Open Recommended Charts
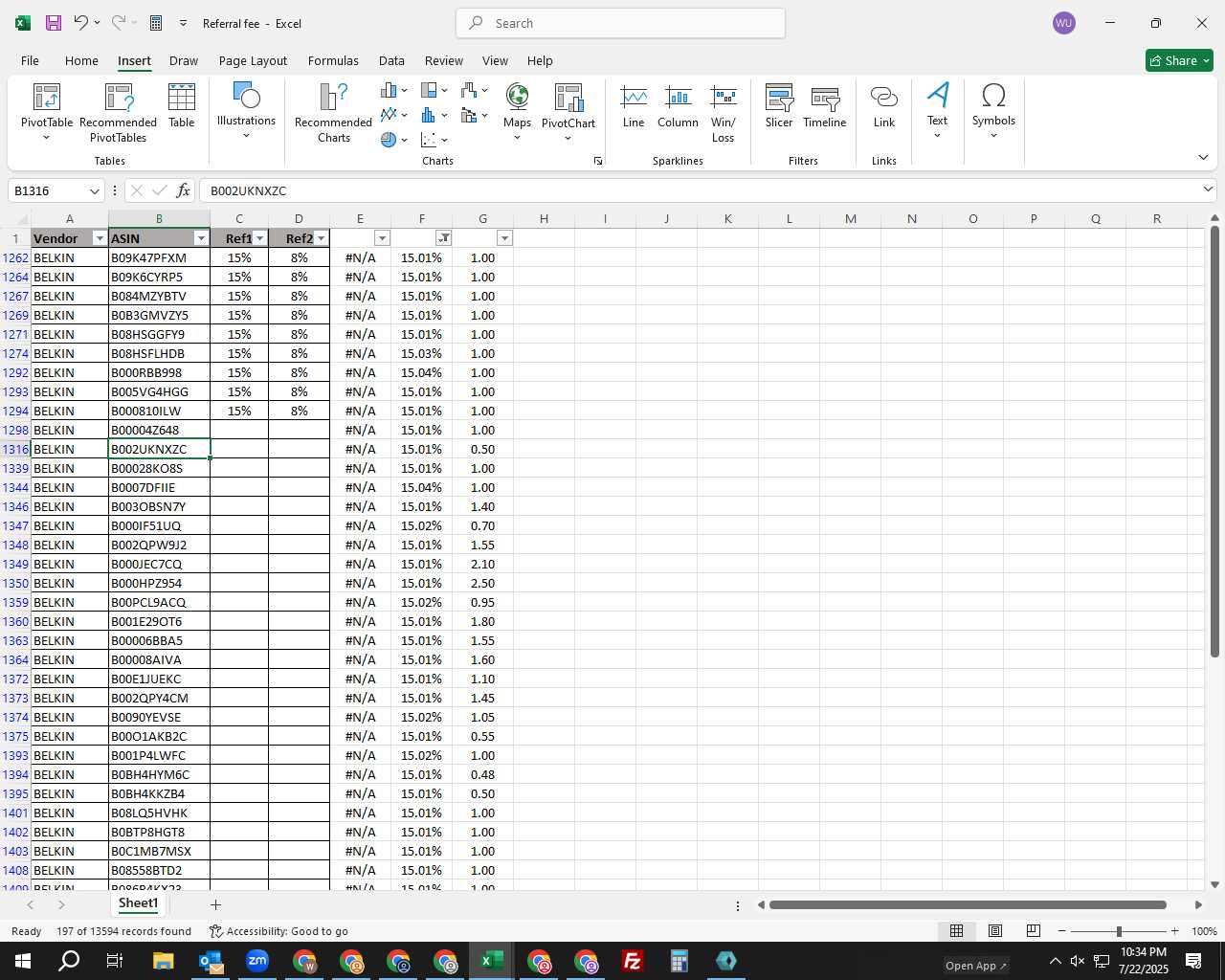The height and width of the screenshot is (980, 1225). pos(333,113)
